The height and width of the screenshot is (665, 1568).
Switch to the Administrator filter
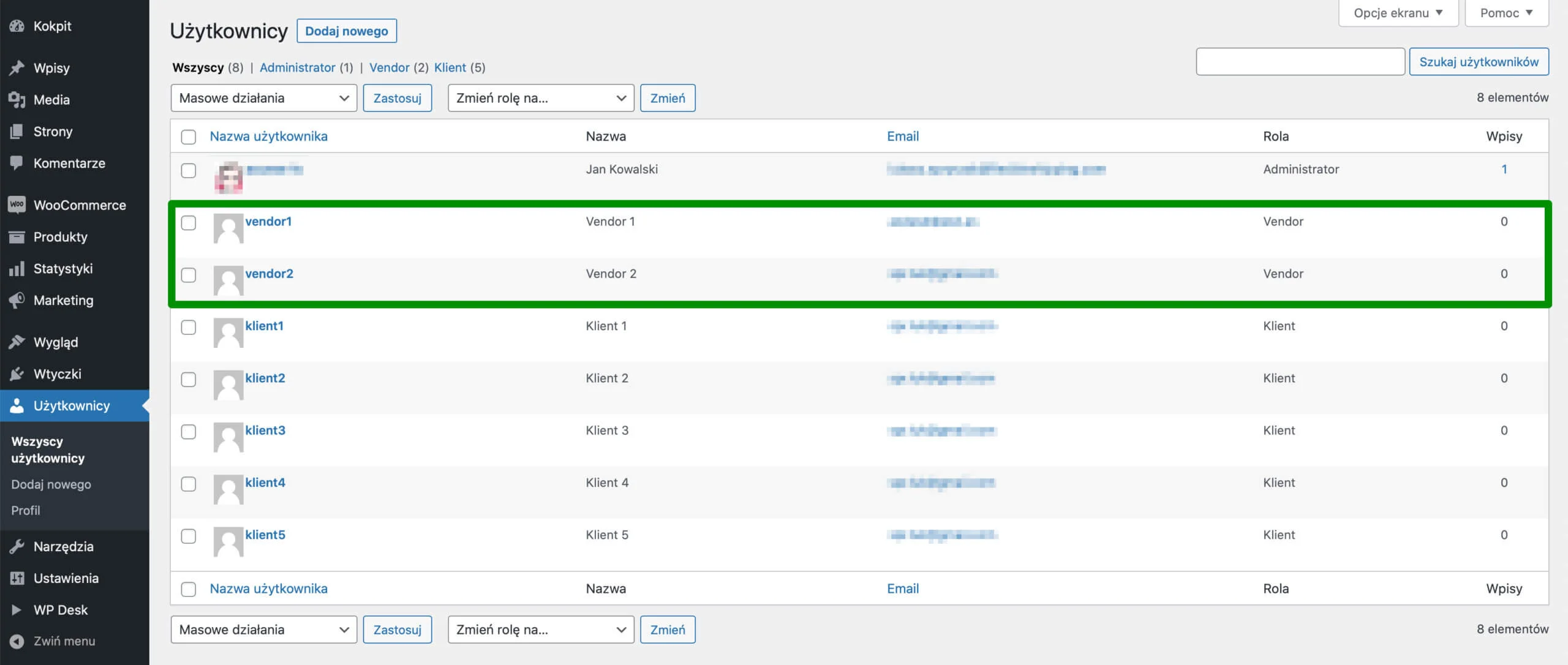point(298,67)
